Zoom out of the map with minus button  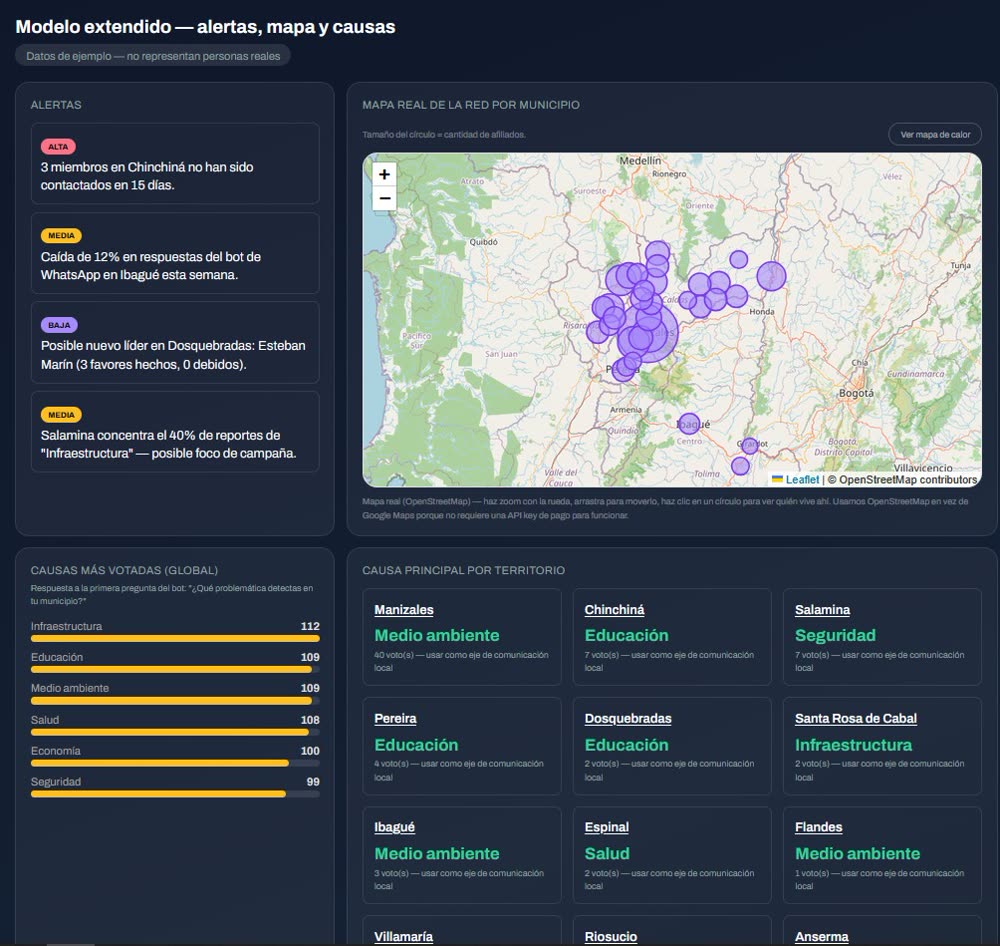pos(384,198)
